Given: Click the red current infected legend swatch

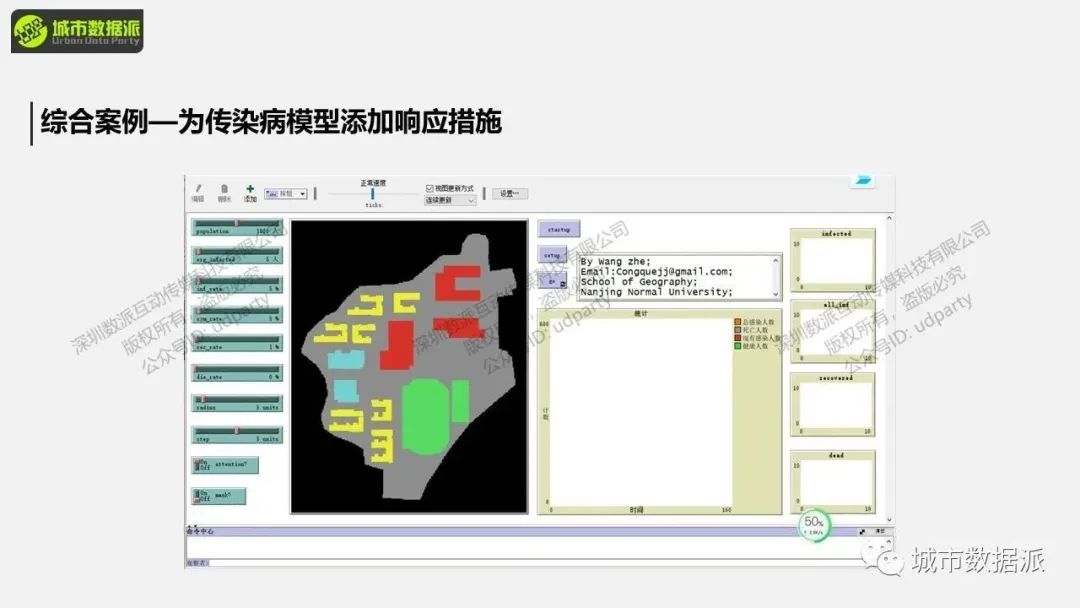Looking at the screenshot, I should [738, 338].
